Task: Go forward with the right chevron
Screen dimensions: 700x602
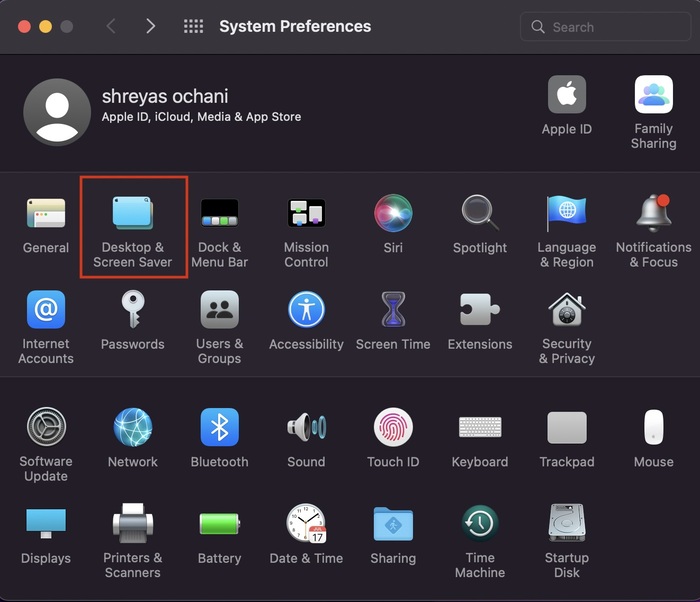Action: click(x=150, y=26)
